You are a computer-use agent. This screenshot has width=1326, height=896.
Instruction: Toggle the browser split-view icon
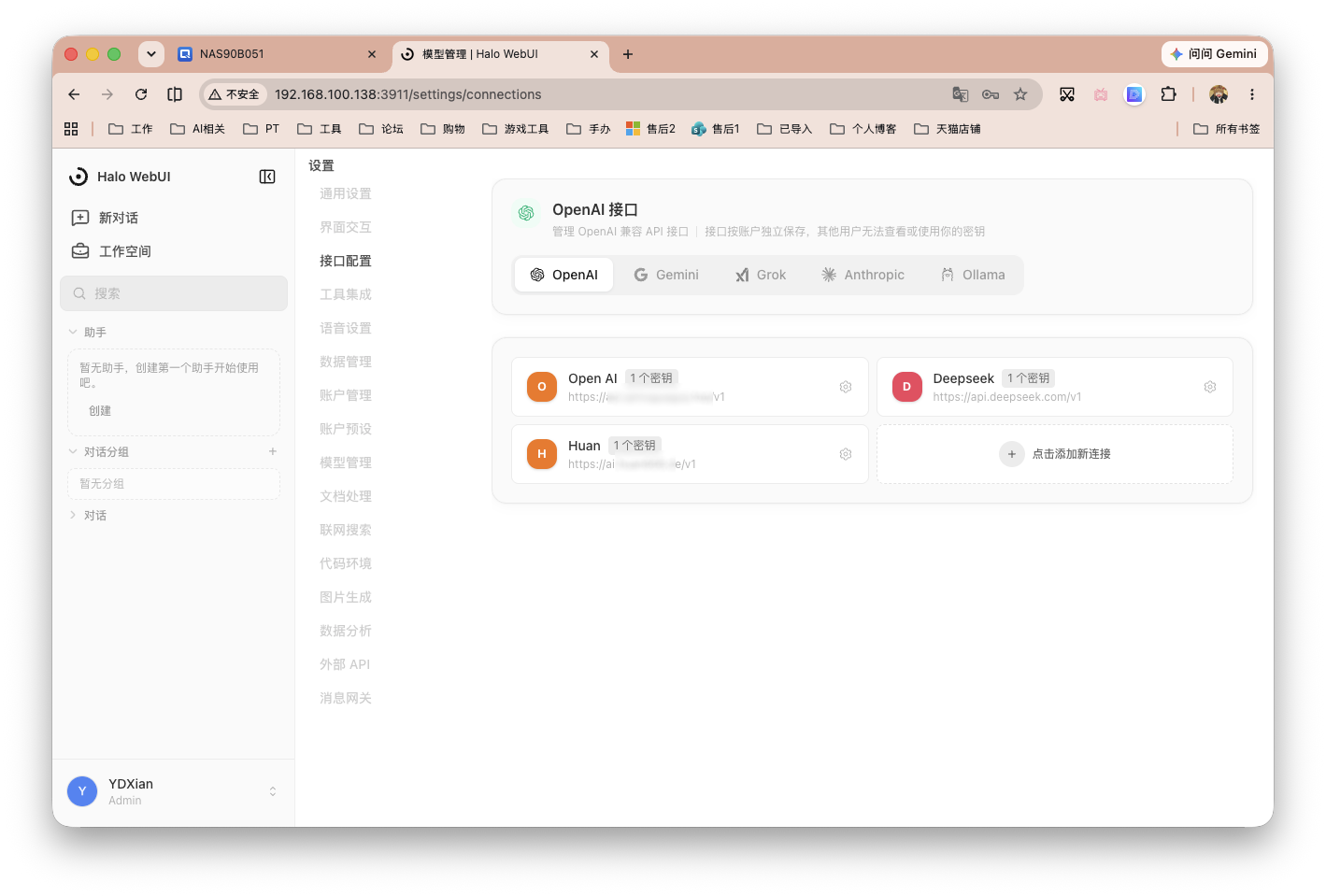click(x=175, y=94)
